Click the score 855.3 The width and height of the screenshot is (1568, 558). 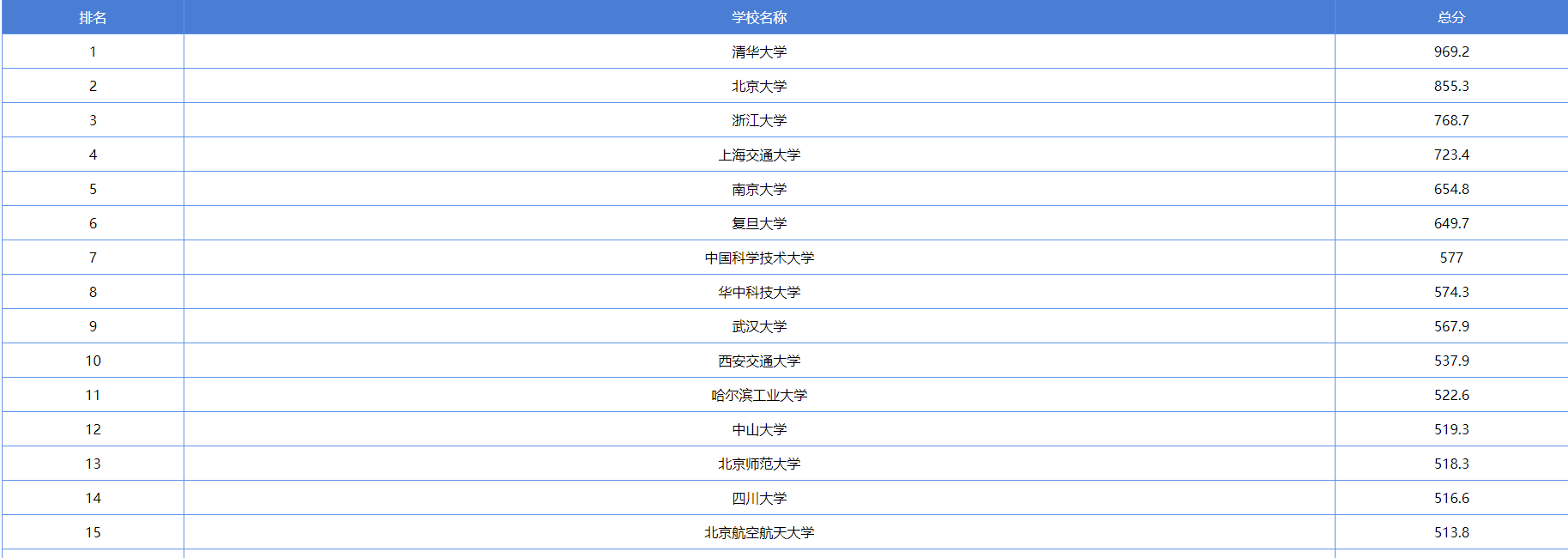tap(1451, 86)
